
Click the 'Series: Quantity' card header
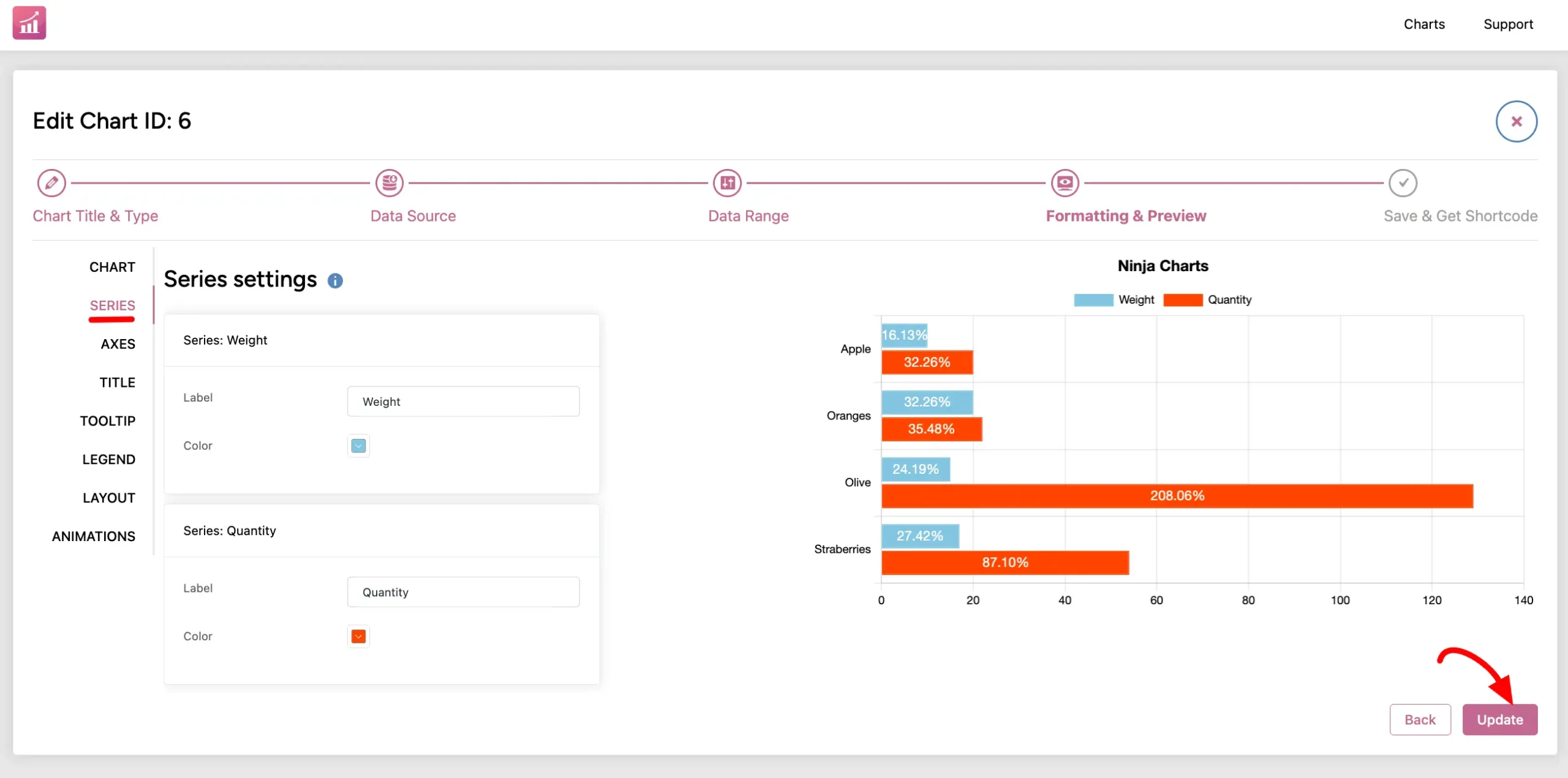(x=382, y=531)
